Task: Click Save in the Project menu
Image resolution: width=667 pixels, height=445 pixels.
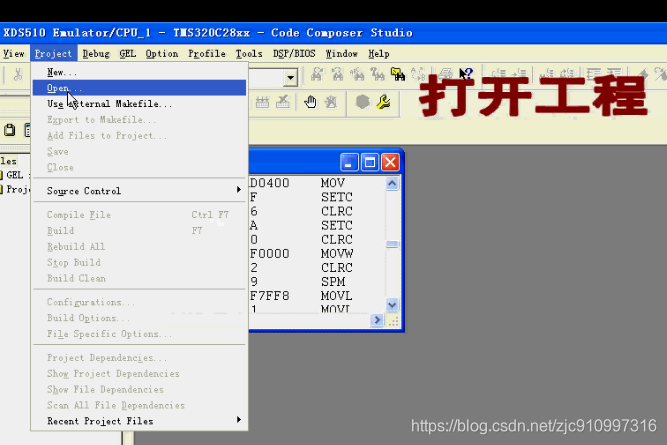Action: pos(140,151)
